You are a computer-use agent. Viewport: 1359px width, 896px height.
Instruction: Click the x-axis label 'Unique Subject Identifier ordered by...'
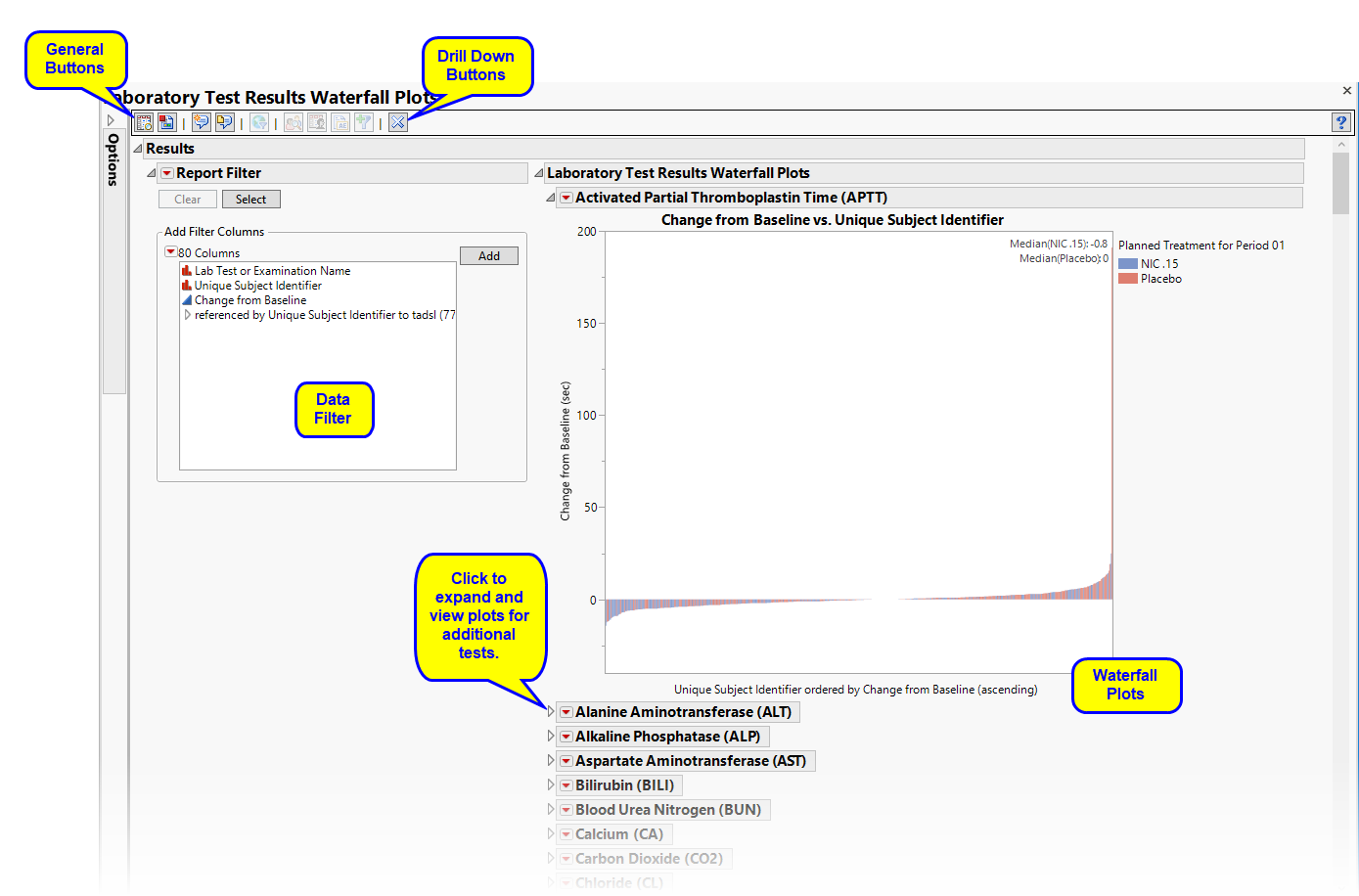click(856, 690)
